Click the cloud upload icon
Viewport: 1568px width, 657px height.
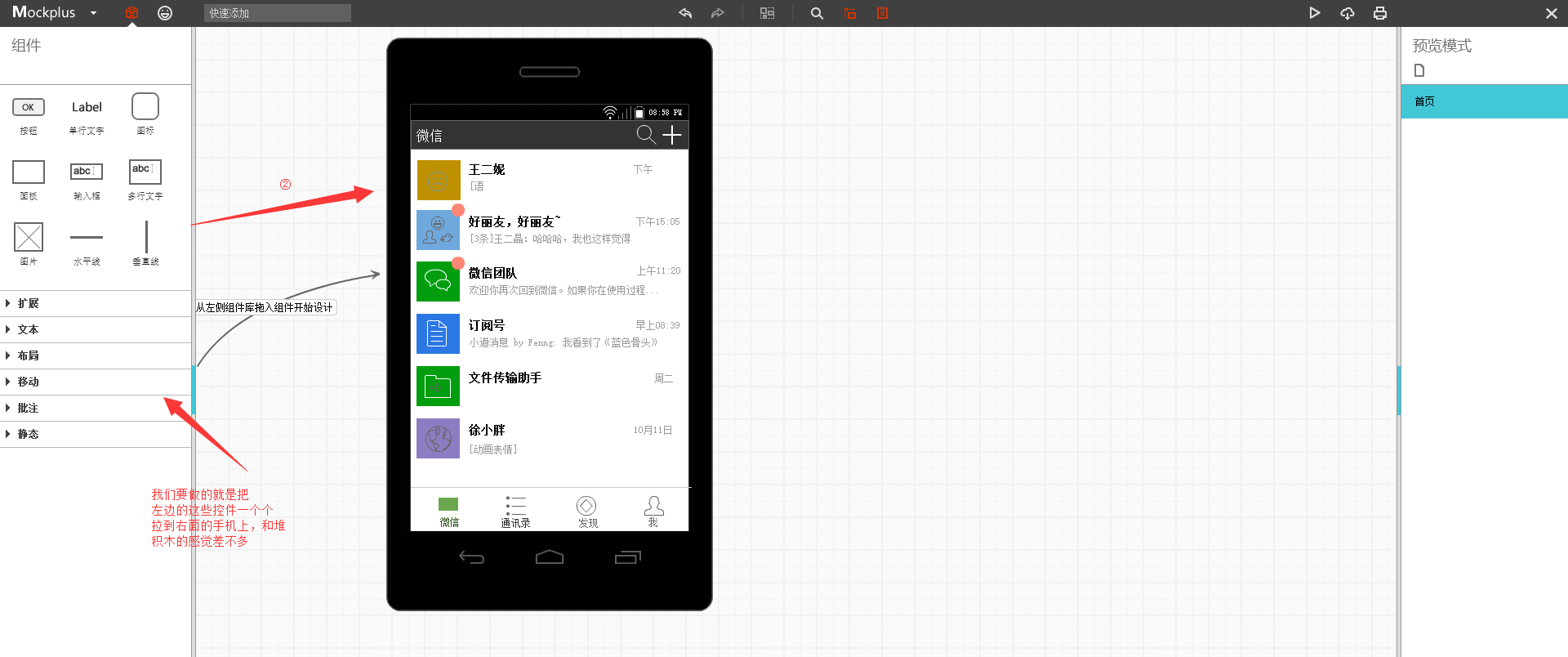[x=1347, y=13]
